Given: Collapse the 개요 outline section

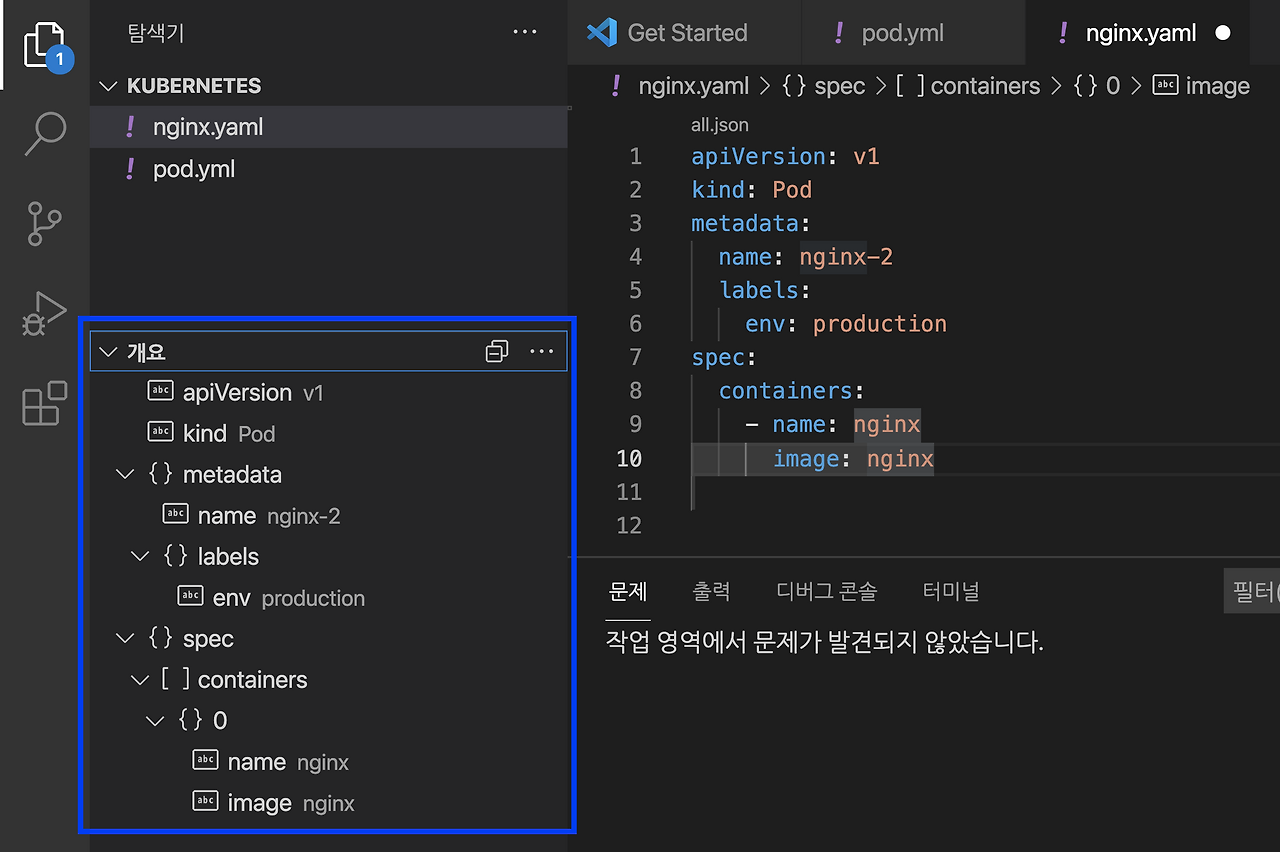Looking at the screenshot, I should point(108,352).
